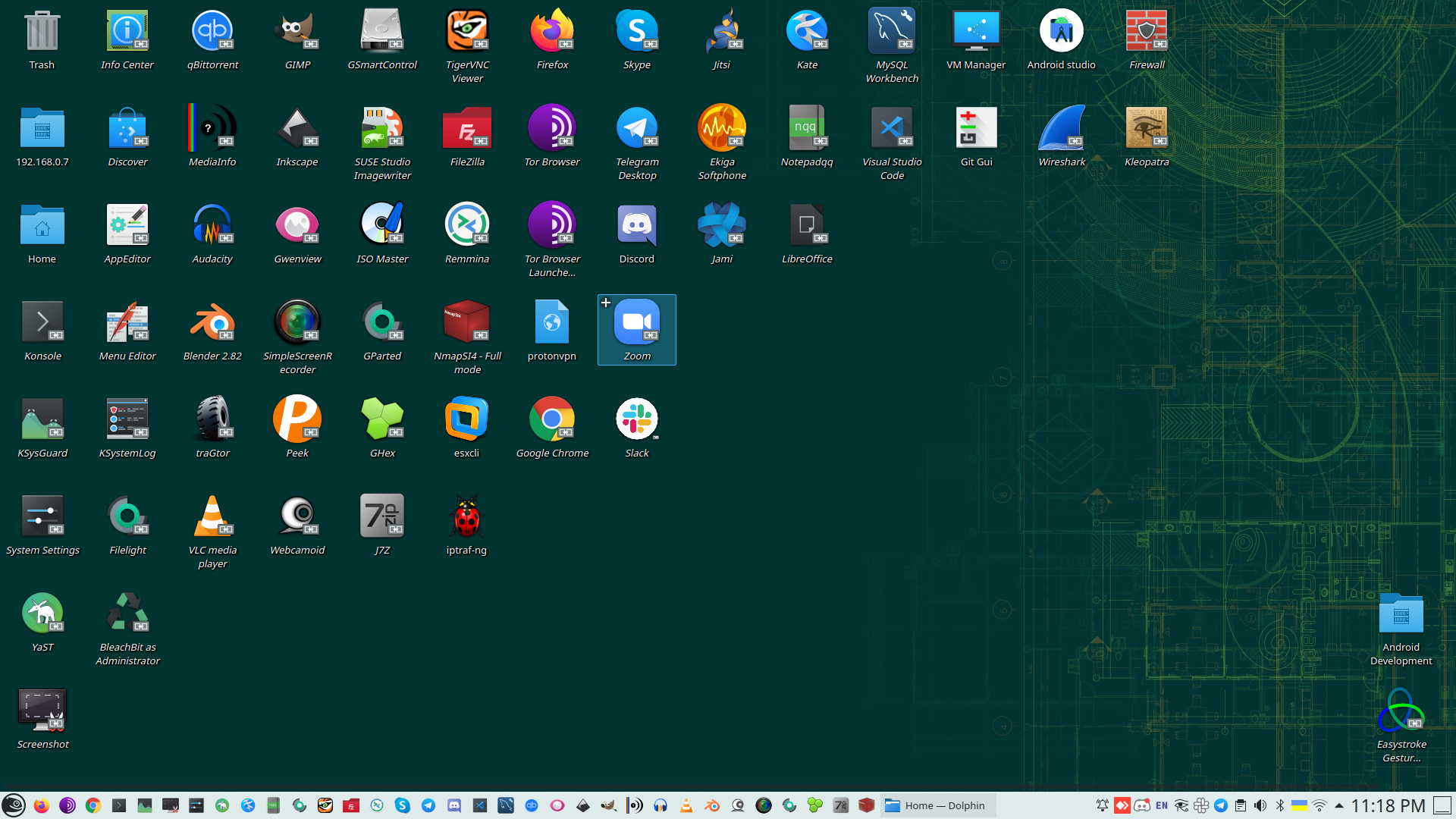Viewport: 1456px width, 819px height.
Task: Open the openSUSE application launcher menu
Action: pos(14,805)
